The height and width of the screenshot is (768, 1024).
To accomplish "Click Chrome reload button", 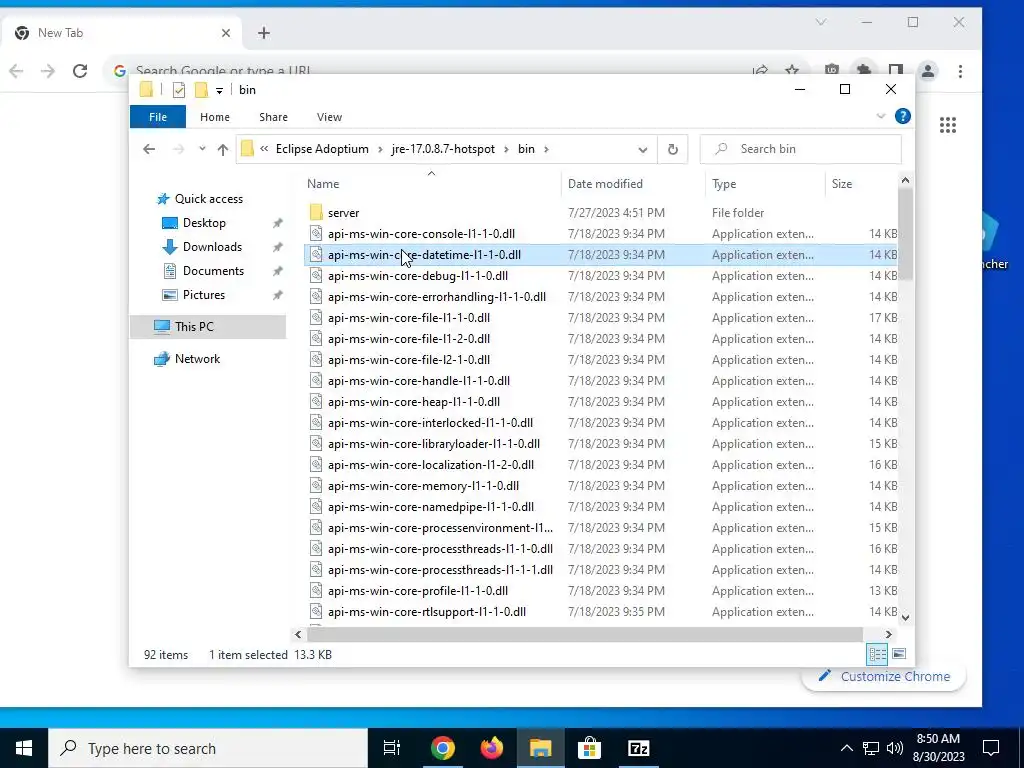I will (80, 71).
